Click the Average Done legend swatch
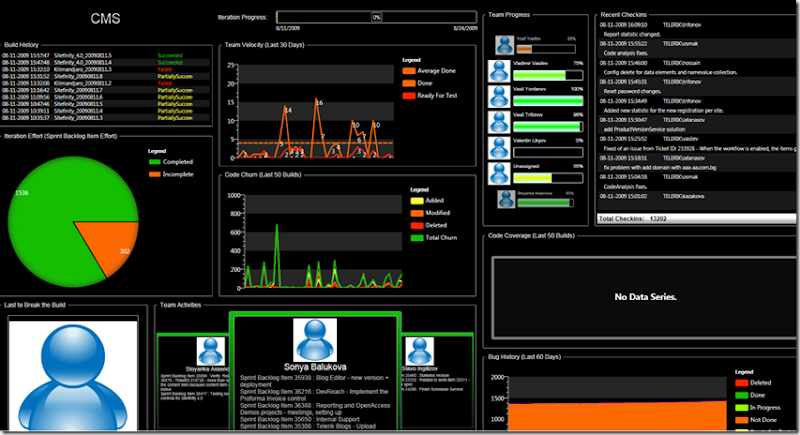Image resolution: width=800 pixels, height=435 pixels. pos(409,71)
